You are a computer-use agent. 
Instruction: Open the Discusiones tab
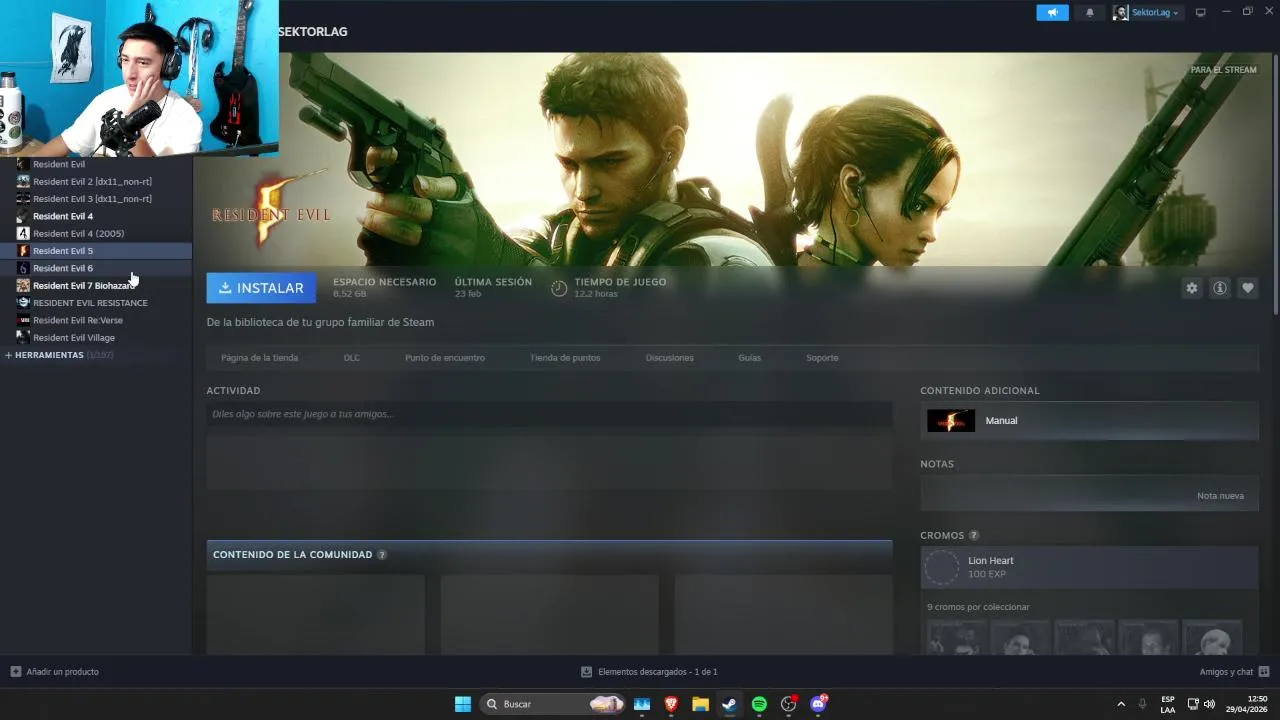click(x=669, y=358)
